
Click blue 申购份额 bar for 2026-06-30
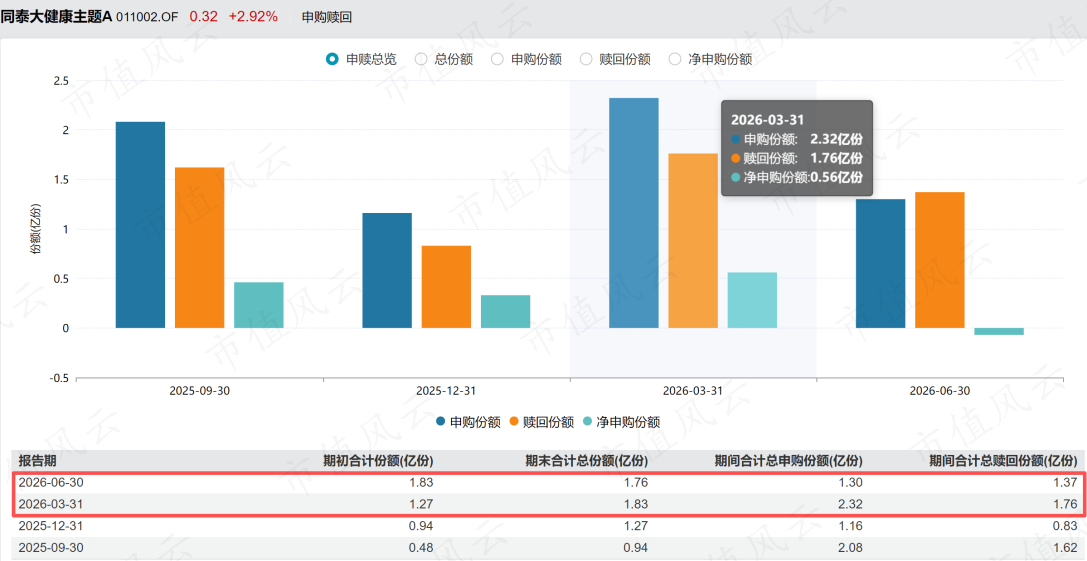(880, 264)
